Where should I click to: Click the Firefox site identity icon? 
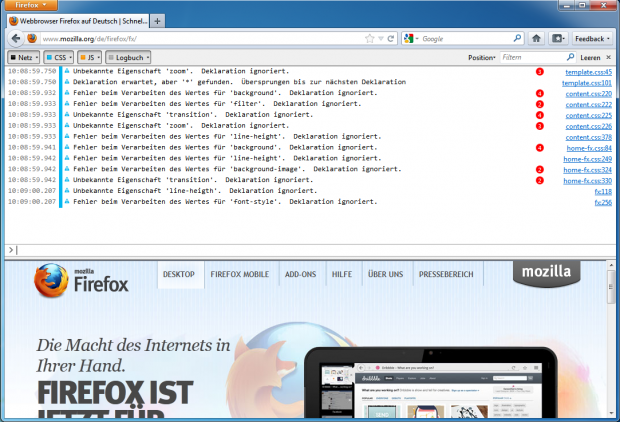(x=32, y=38)
